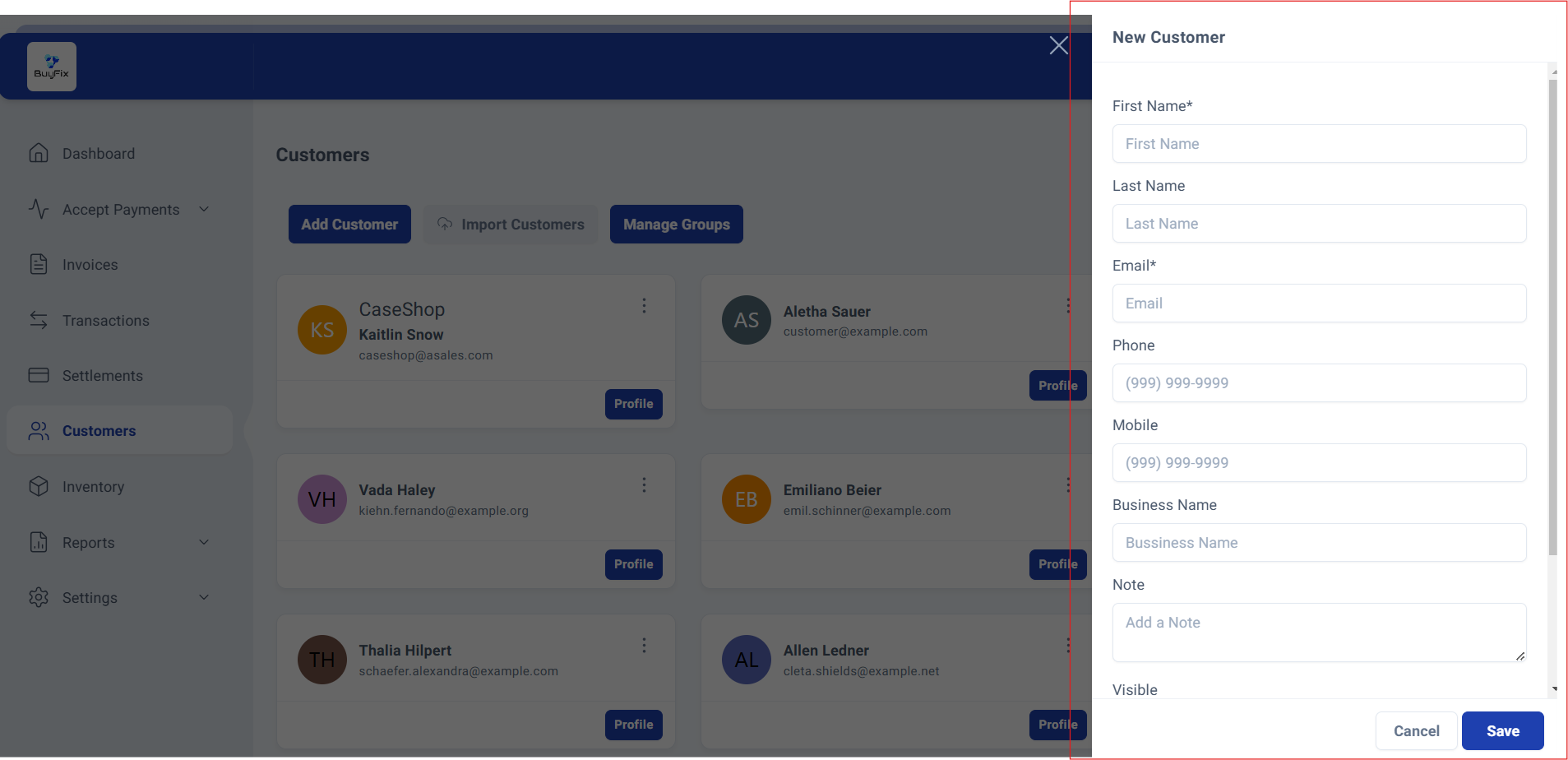This screenshot has height=760, width=1568.
Task: Close the New Customer panel with X
Action: [x=1058, y=45]
